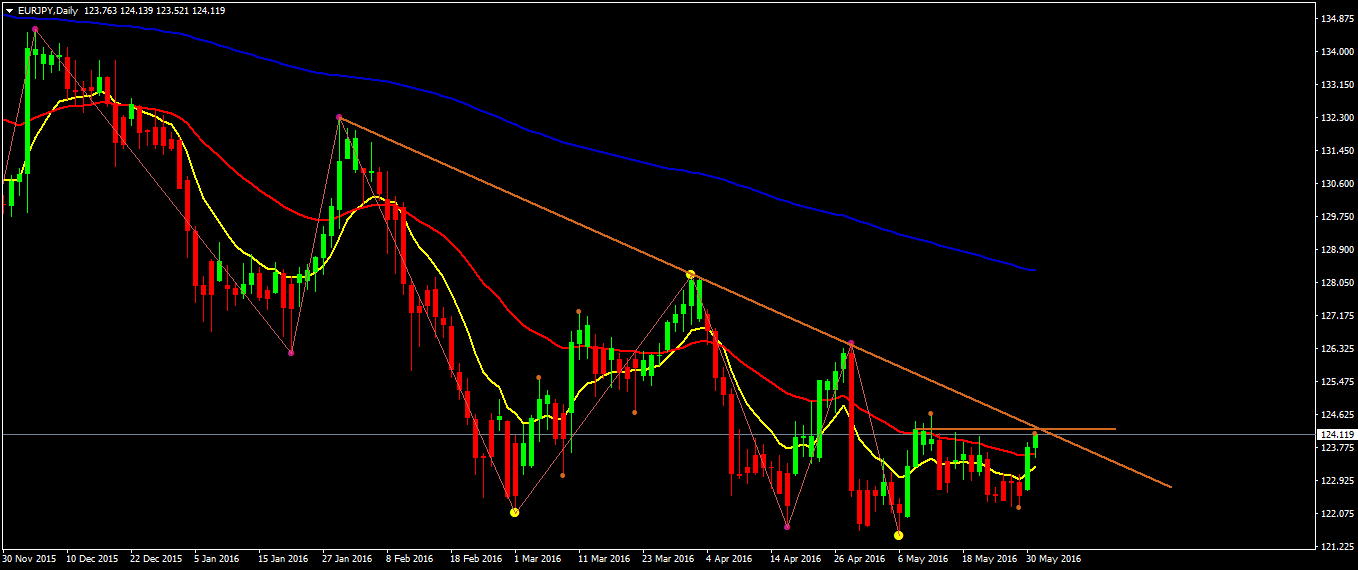This screenshot has height=570, width=1358.
Task: Click date label 4 Apr 2016
Action: point(729,559)
